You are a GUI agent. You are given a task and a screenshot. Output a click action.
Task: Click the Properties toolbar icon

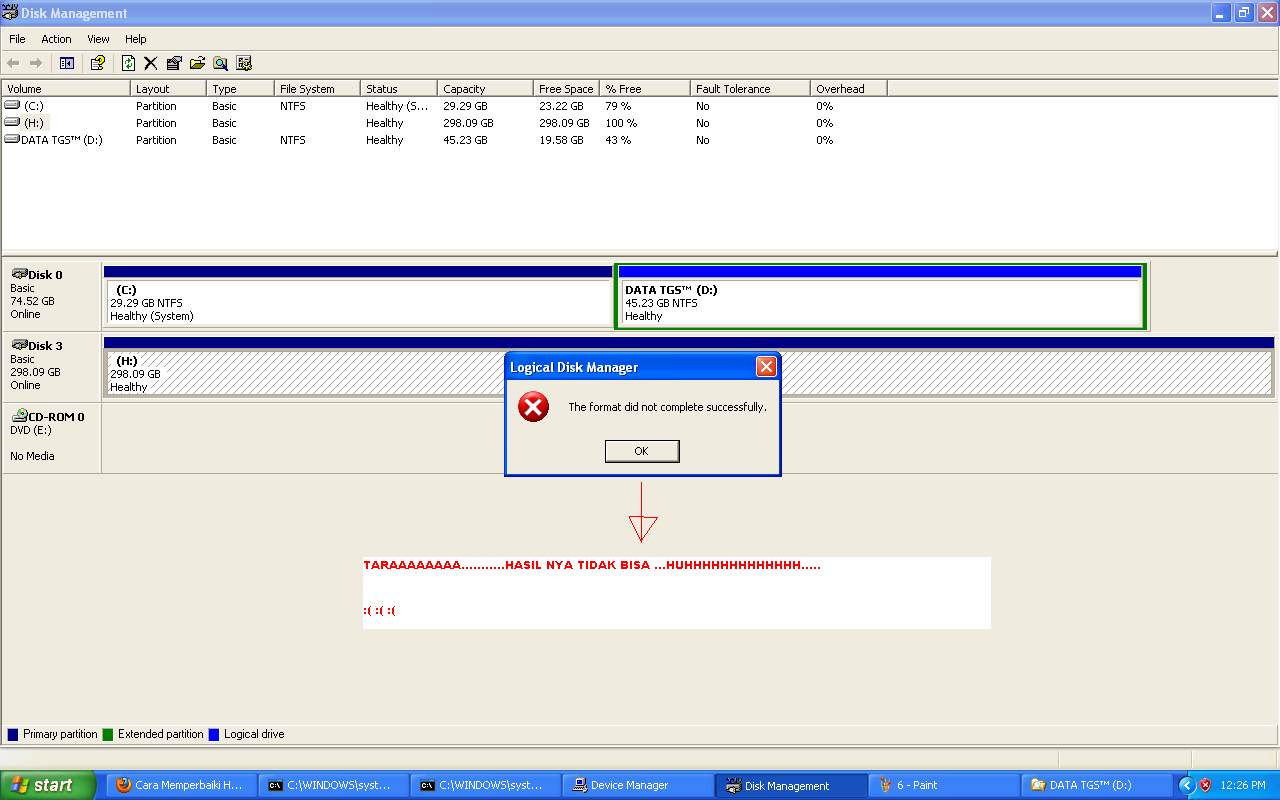(x=173, y=62)
